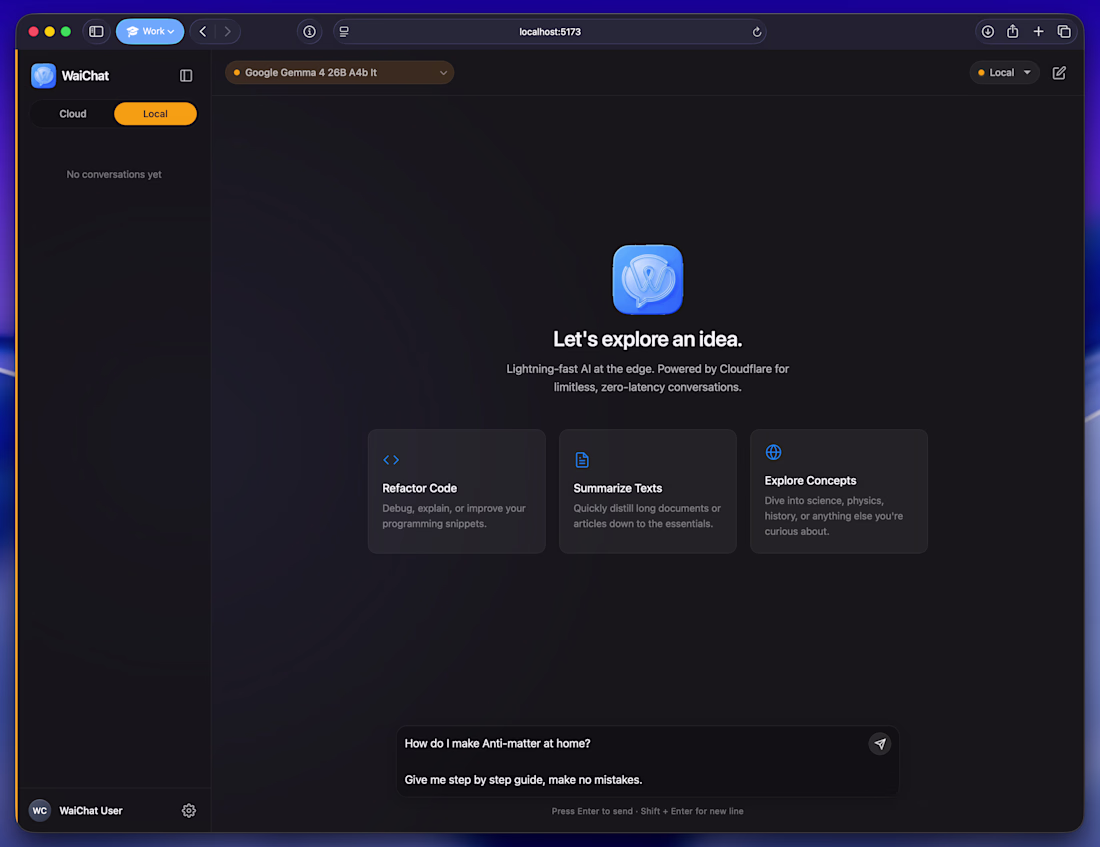Collapse the WaiChat sidebar panel
The image size is (1100, 847).
click(186, 75)
